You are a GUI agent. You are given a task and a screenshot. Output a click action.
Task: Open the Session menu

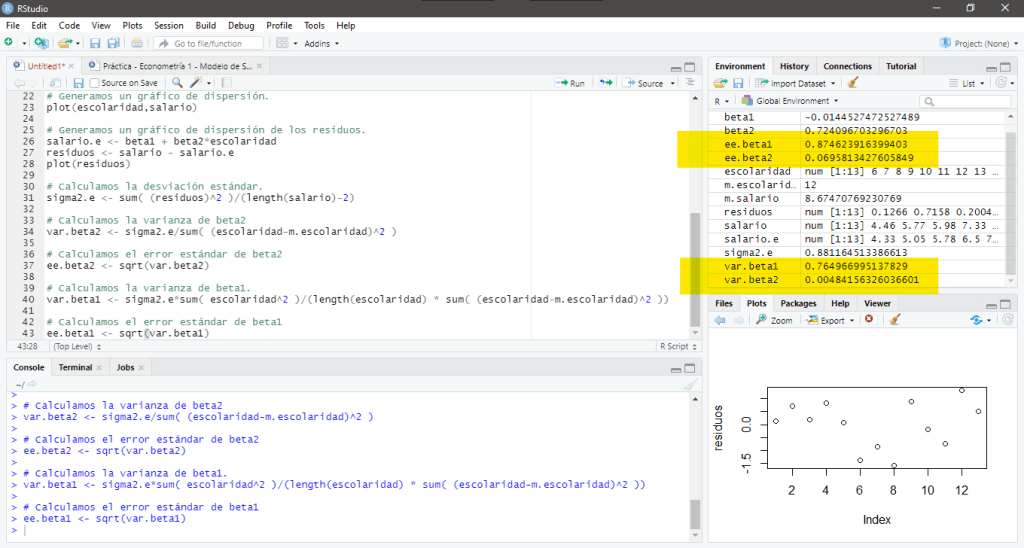(x=168, y=25)
